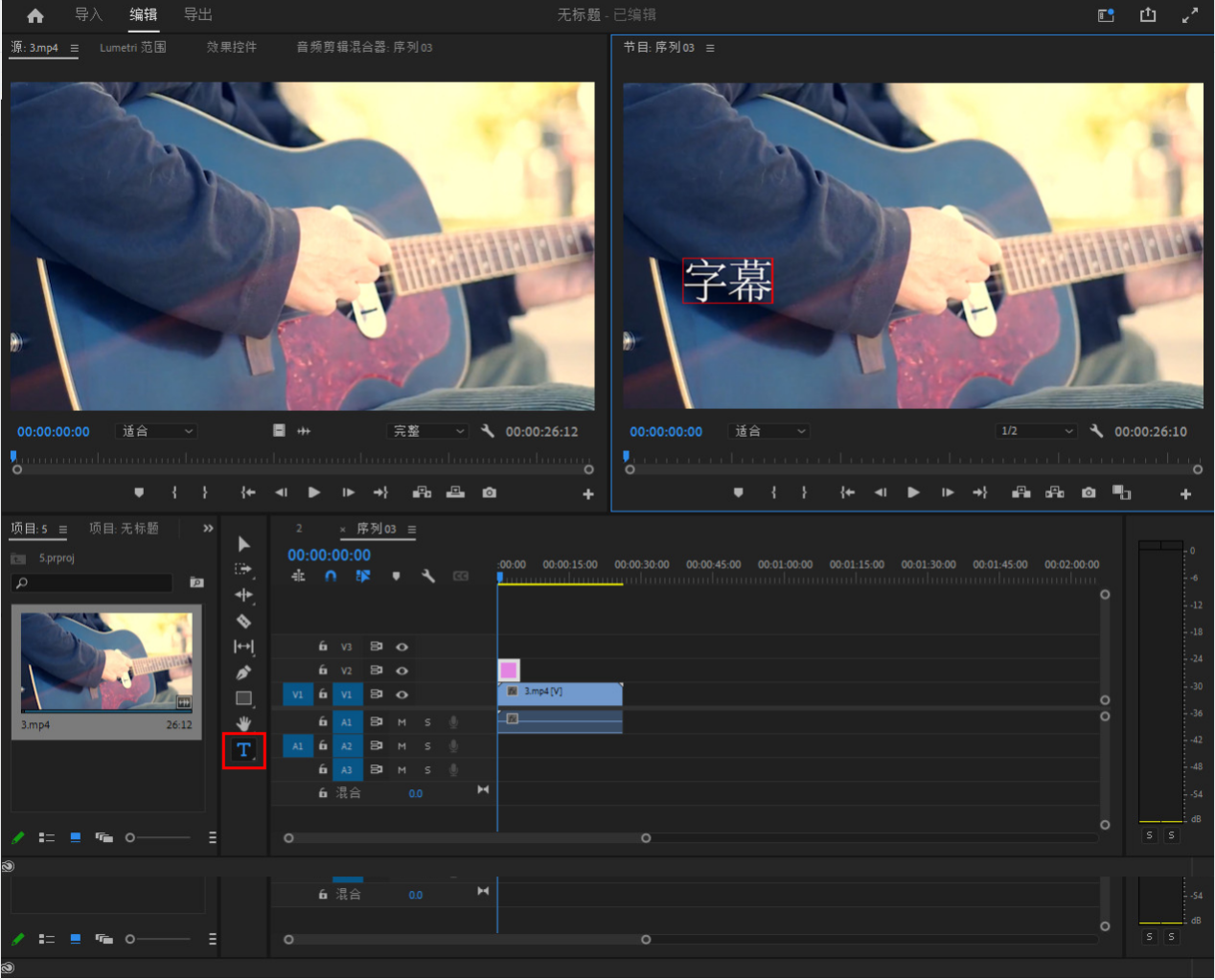This screenshot has width=1215, height=980.
Task: Click the Home icon
Action: [35, 15]
